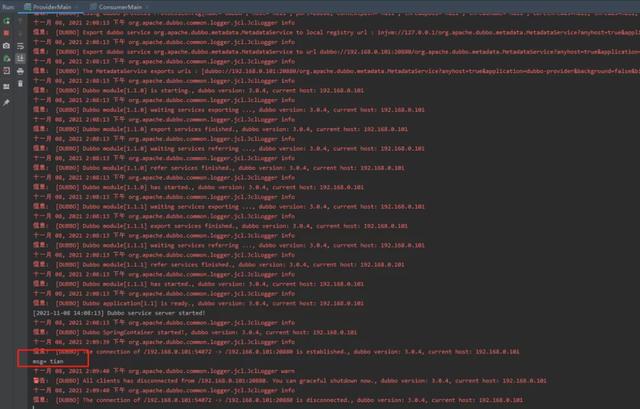Click 'All clients has disconnected' warning line
This screenshot has height=409, width=640.
click(290, 380)
